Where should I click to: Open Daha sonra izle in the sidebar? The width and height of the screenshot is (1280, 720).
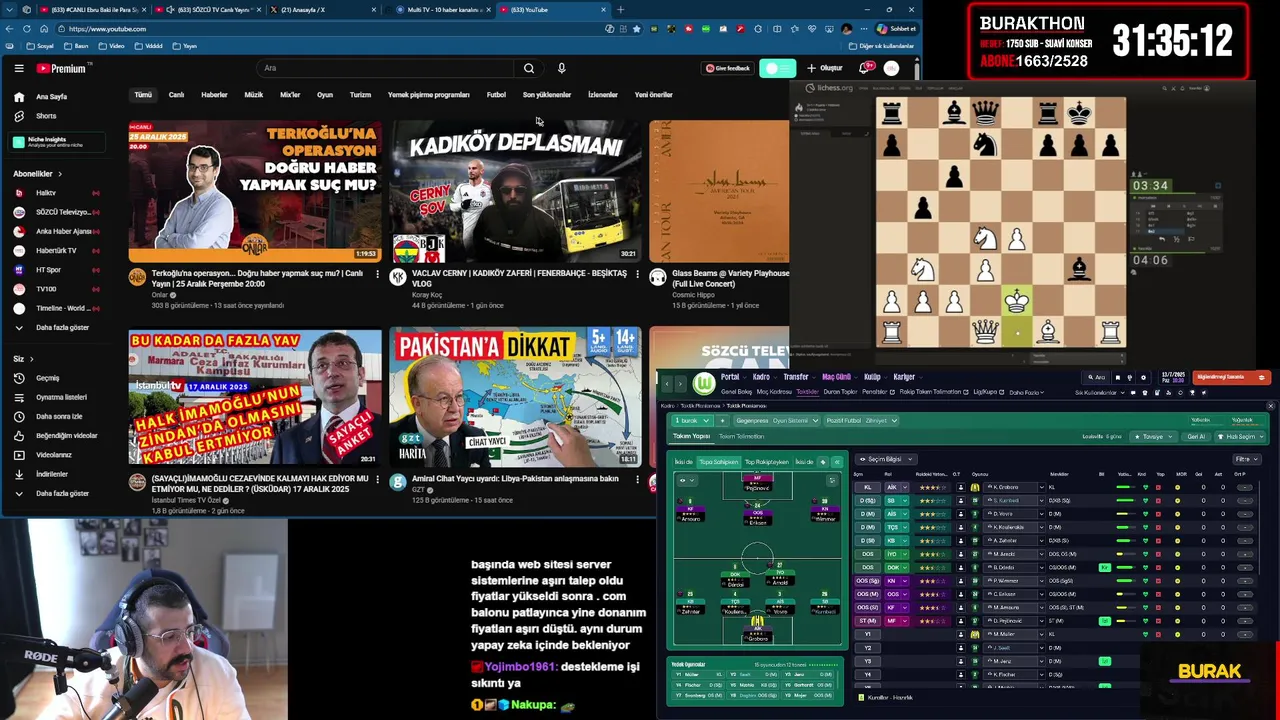59,416
